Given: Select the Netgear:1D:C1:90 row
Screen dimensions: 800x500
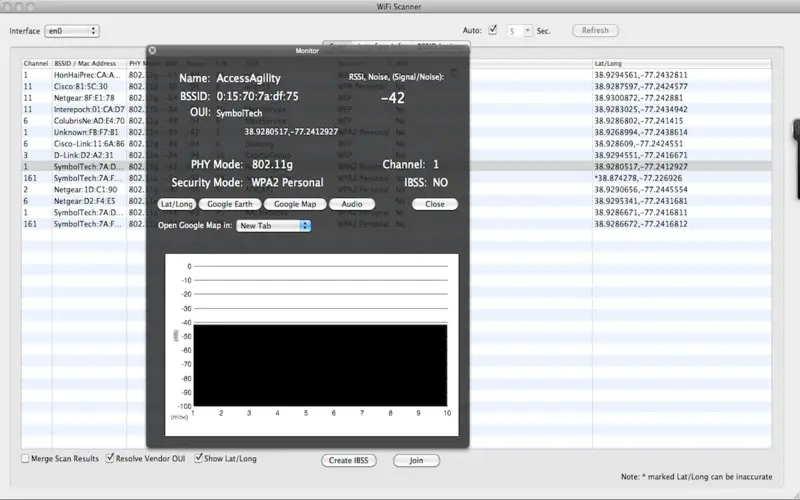Looking at the screenshot, I should coord(396,189).
